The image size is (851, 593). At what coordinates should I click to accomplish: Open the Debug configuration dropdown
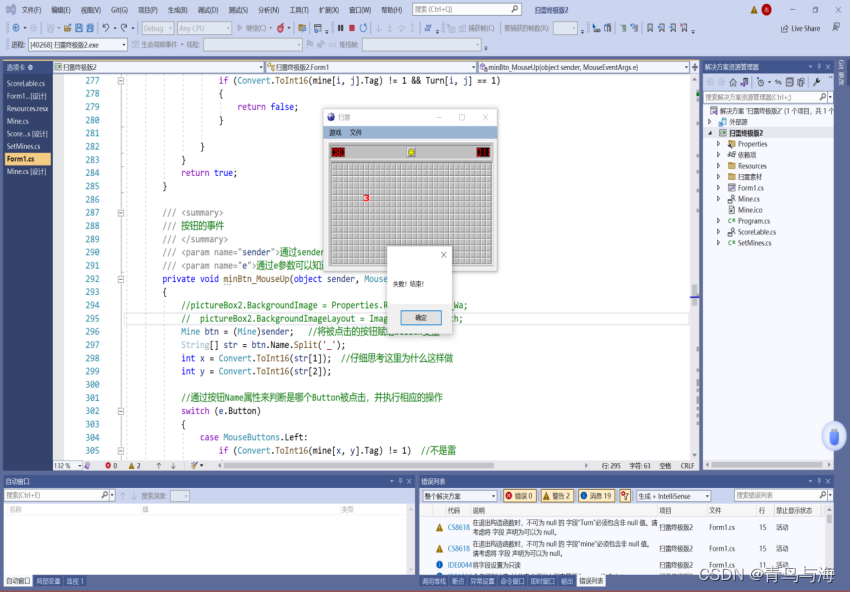(x=157, y=28)
